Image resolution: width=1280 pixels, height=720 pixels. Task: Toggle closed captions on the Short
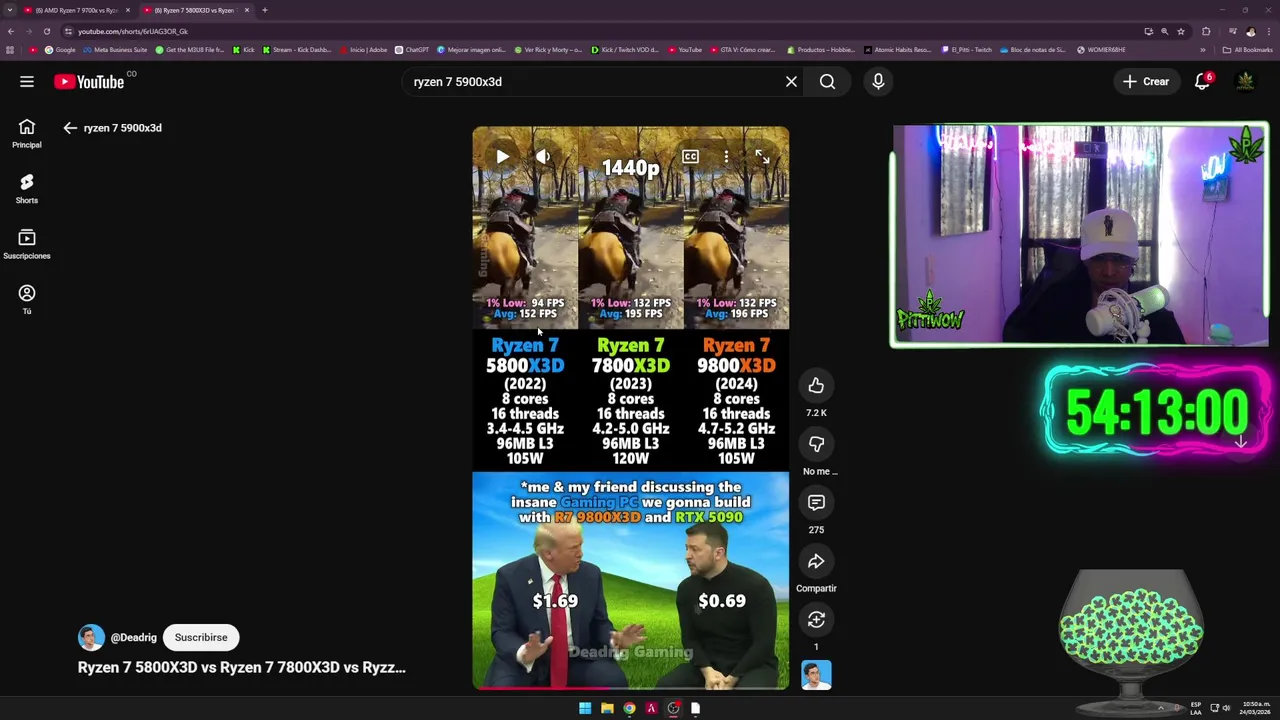(x=690, y=157)
